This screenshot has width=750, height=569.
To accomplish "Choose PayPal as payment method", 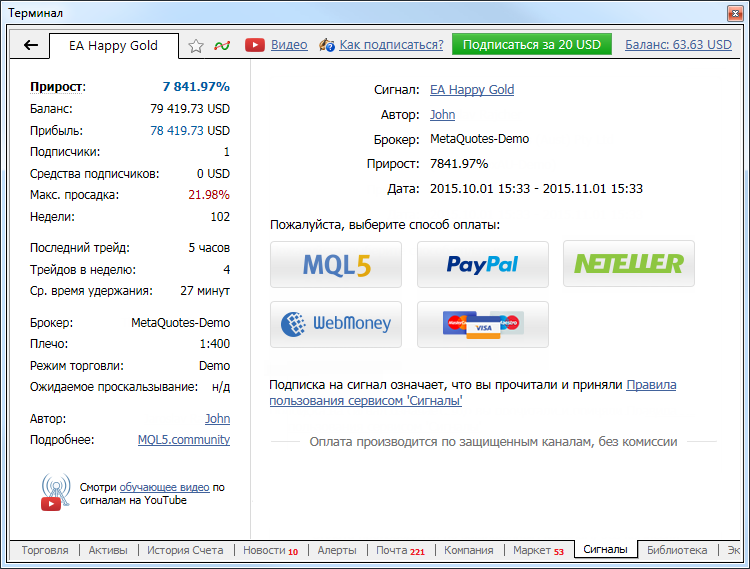I will pyautogui.click(x=482, y=264).
